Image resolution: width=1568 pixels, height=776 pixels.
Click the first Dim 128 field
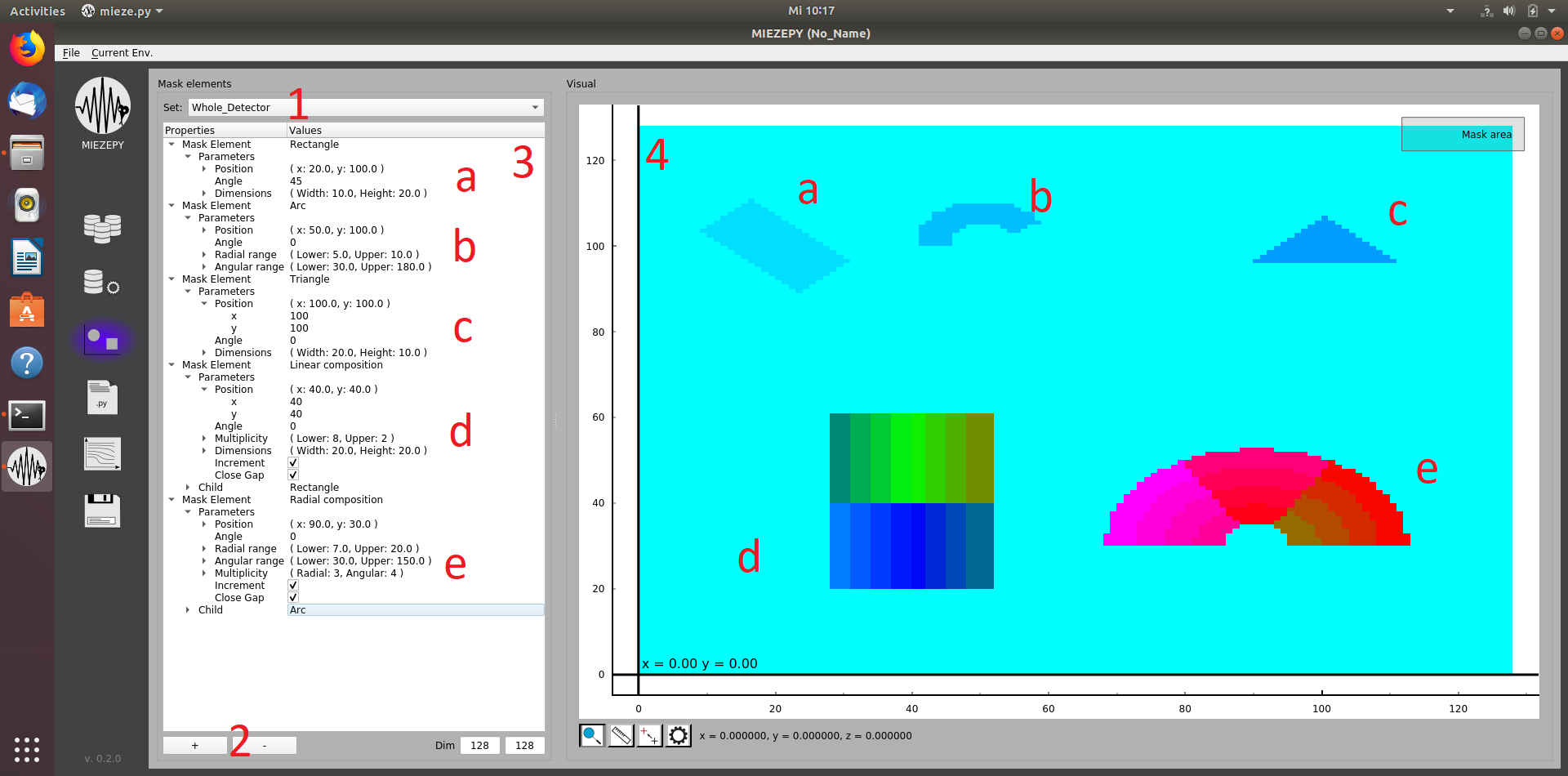(479, 745)
